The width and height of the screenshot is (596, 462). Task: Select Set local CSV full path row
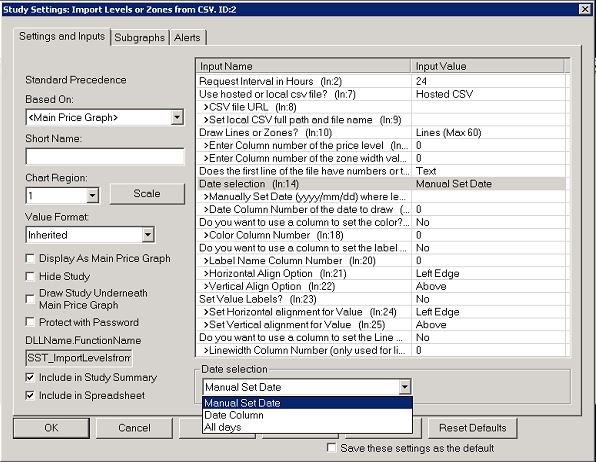[x=381, y=120]
